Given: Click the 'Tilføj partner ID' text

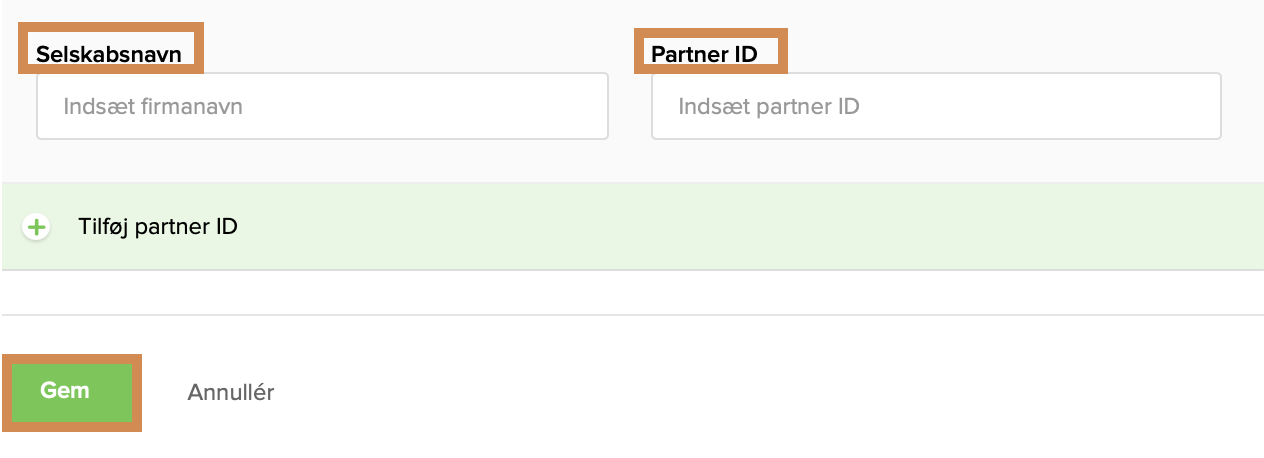Looking at the screenshot, I should (x=158, y=227).
